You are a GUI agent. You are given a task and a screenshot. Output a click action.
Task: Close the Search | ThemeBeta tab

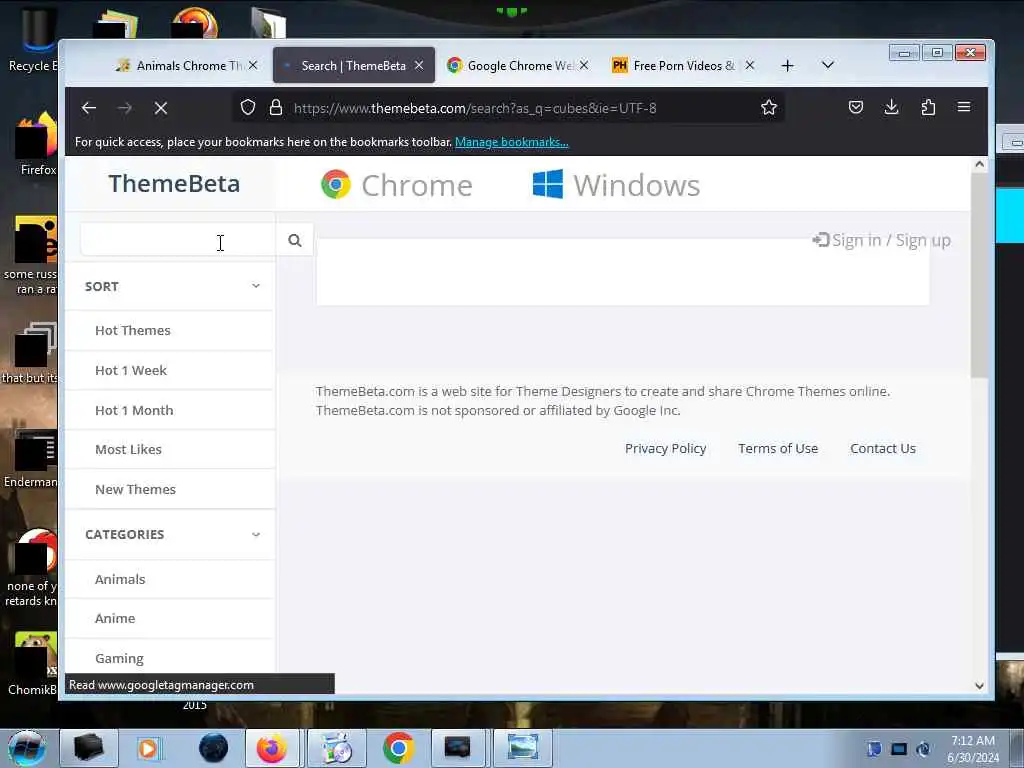pyautogui.click(x=419, y=65)
